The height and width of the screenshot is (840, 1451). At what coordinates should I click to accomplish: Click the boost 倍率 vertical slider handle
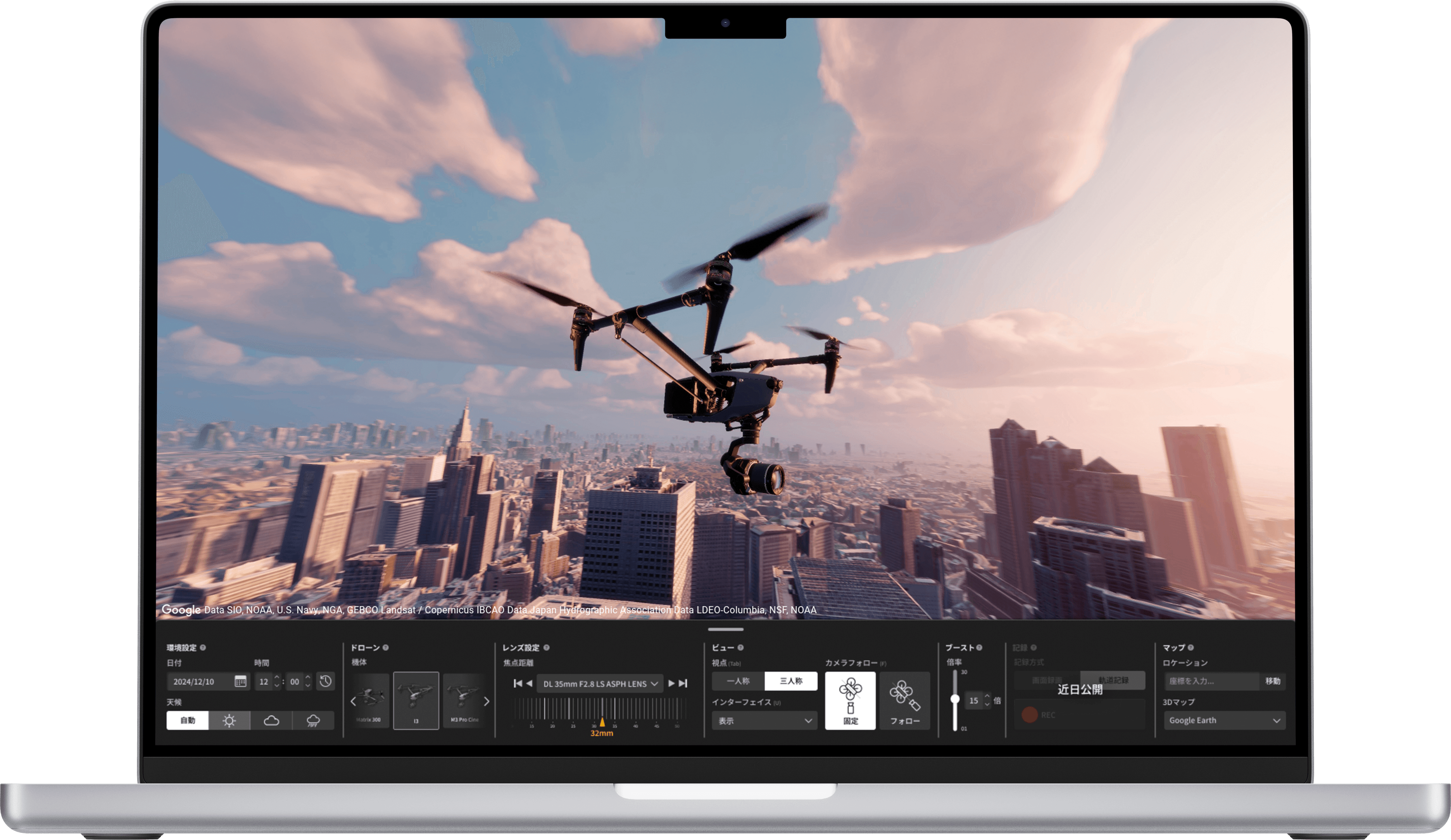click(954, 699)
